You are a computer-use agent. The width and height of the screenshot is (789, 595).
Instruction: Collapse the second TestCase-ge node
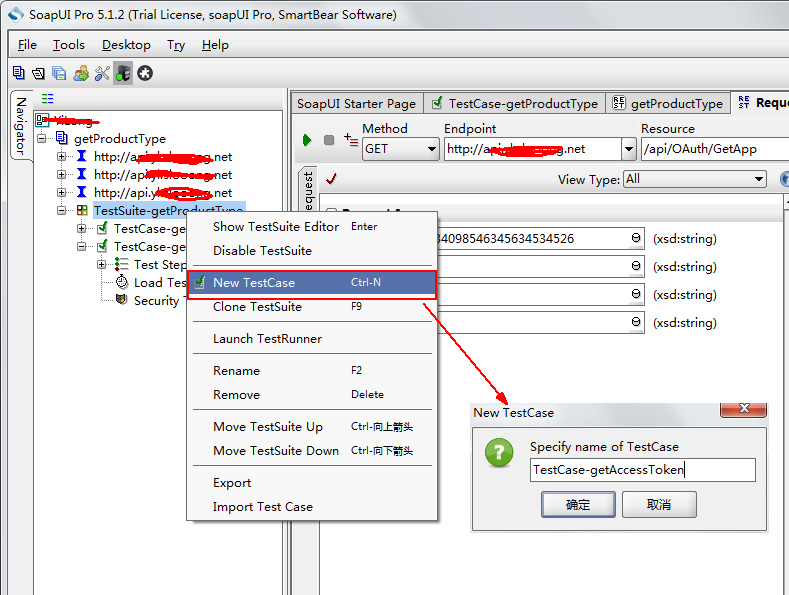coord(82,247)
